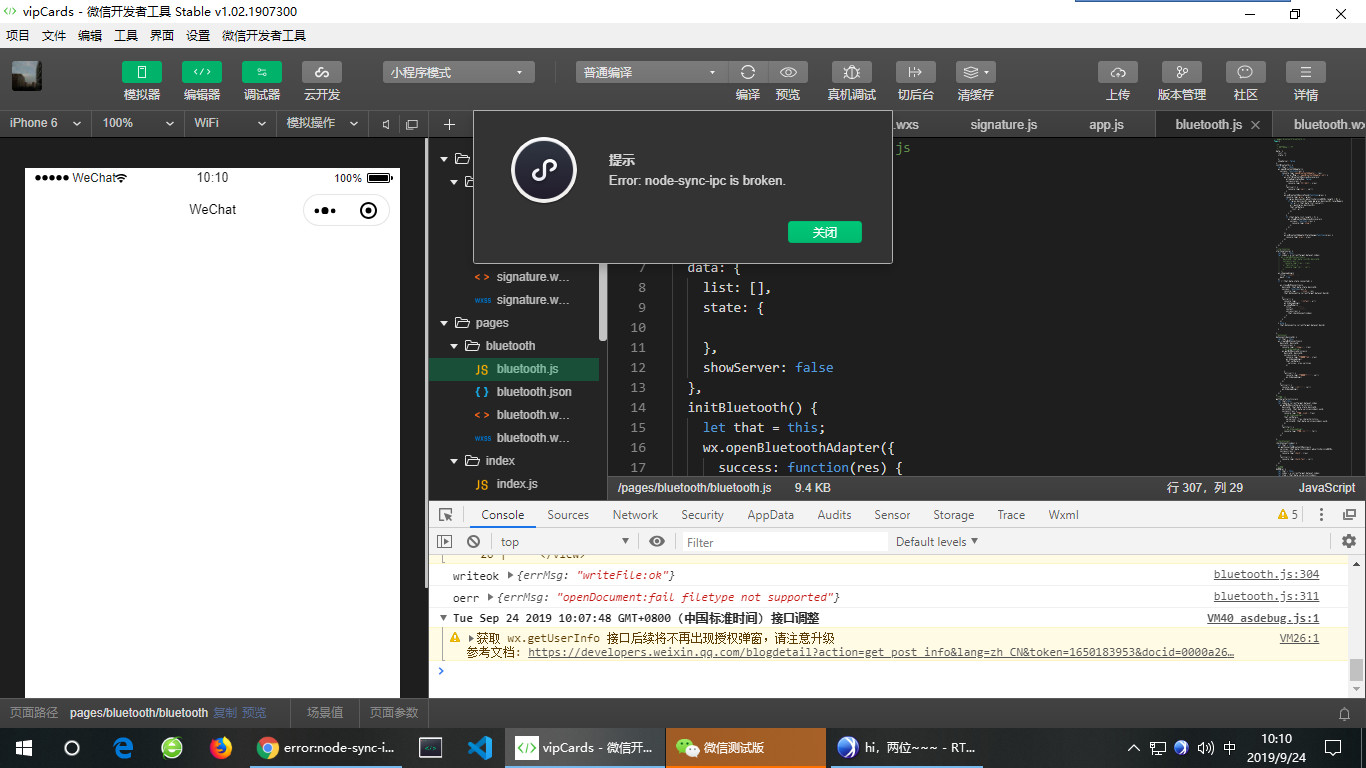The height and width of the screenshot is (768, 1366).
Task: Open the 文件 menu
Action: 54,35
